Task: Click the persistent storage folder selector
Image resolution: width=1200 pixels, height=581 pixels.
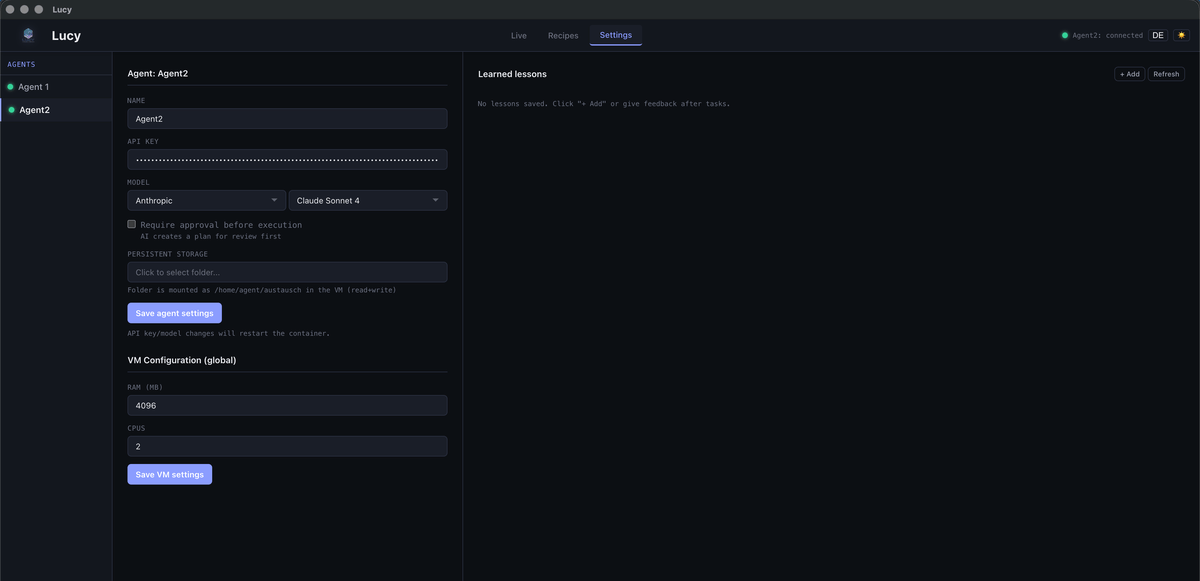Action: (287, 271)
